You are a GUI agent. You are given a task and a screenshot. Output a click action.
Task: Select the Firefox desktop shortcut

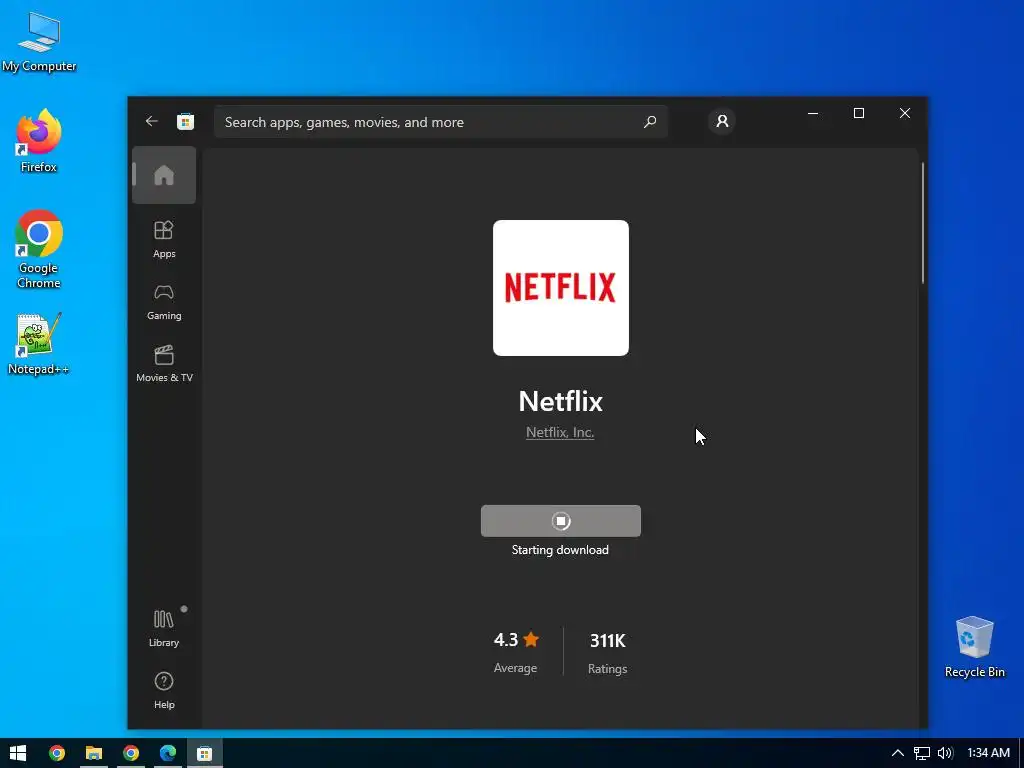[x=39, y=142]
